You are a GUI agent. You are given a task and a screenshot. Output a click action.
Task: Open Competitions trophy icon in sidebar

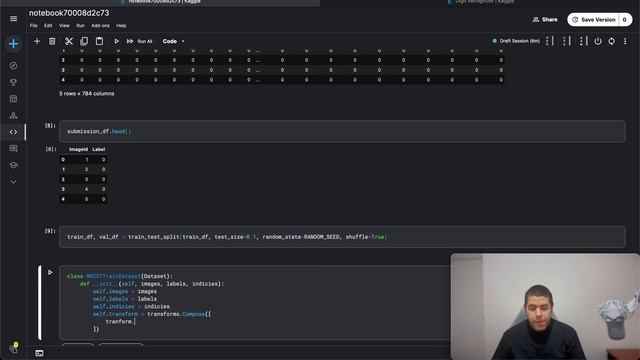coord(13,82)
